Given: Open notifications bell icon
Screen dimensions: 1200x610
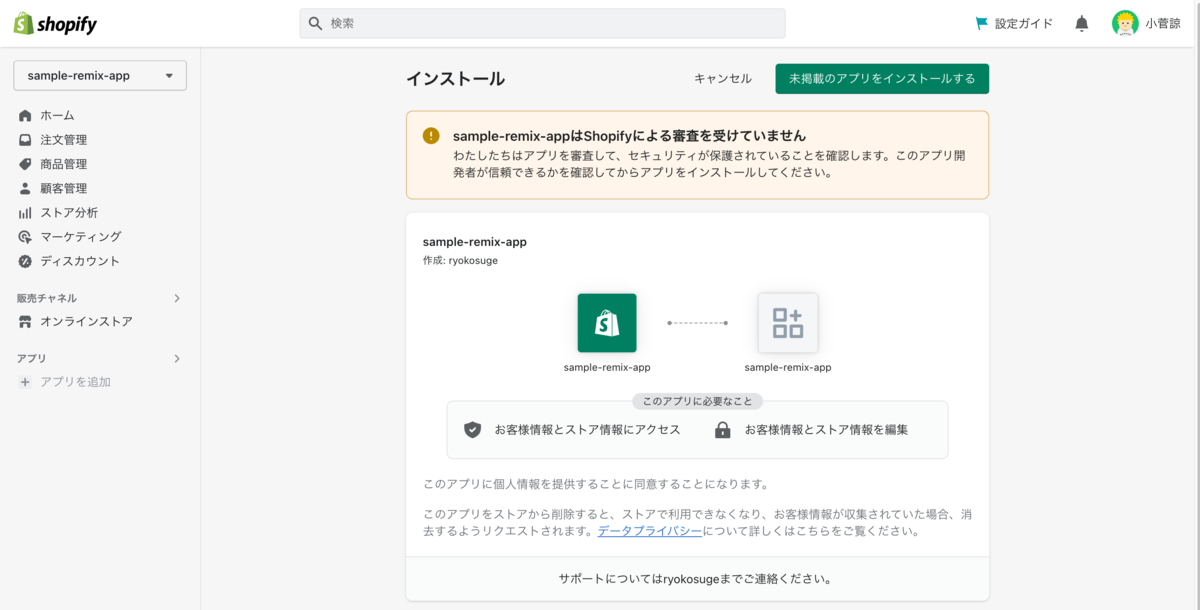Looking at the screenshot, I should pos(1082,23).
